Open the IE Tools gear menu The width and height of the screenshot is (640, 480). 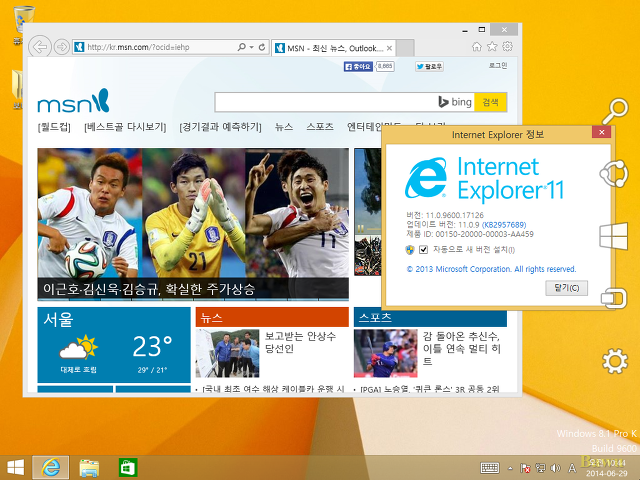[x=508, y=46]
